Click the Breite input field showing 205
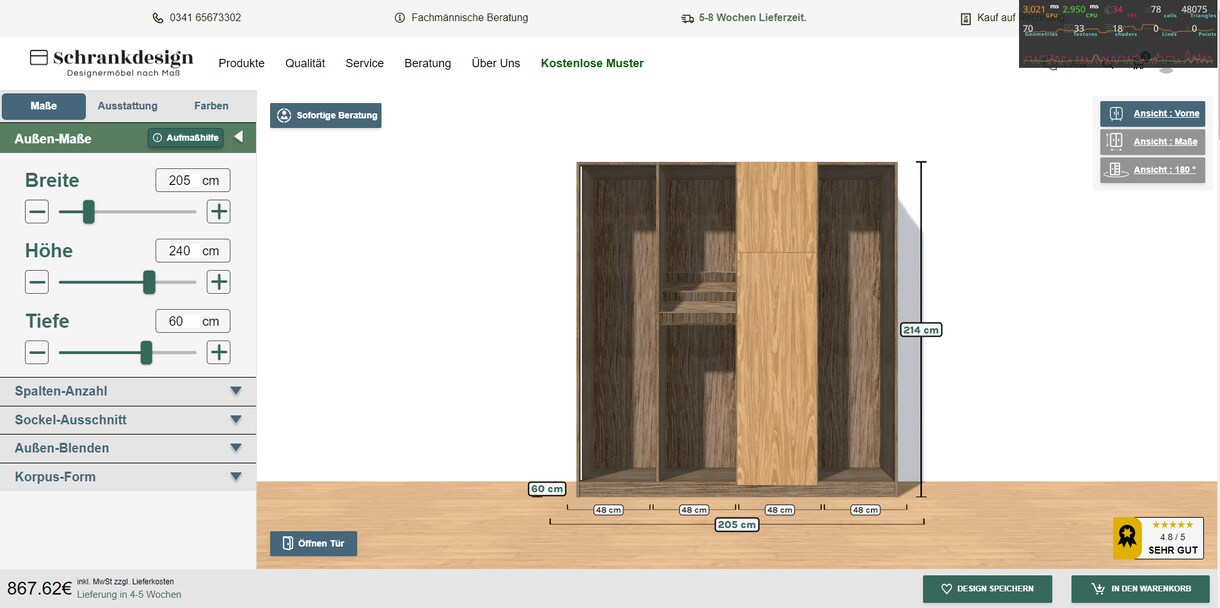Viewport: 1220px width, 608px height. tap(193, 180)
